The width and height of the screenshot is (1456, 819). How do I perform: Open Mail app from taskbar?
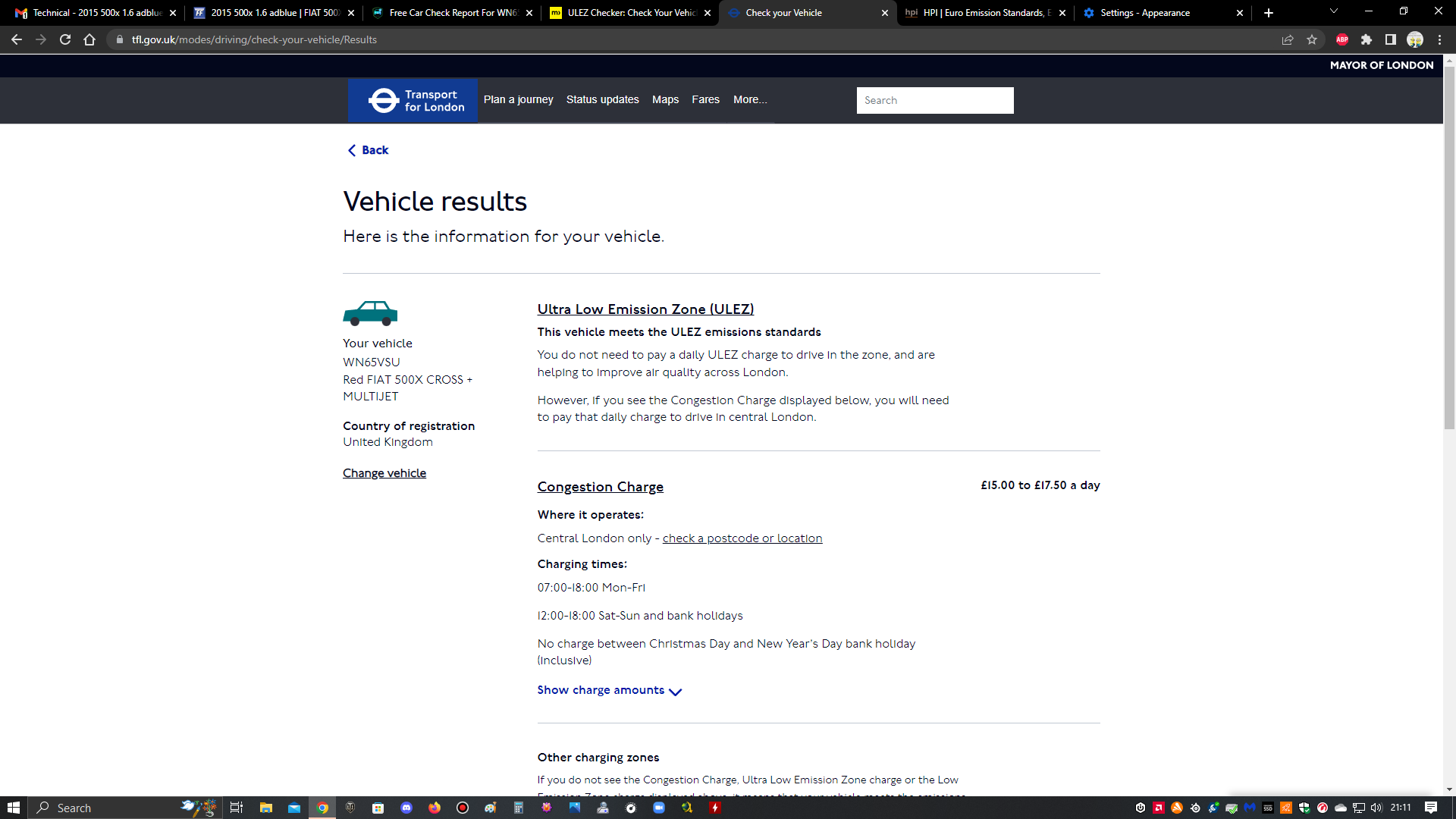click(294, 808)
